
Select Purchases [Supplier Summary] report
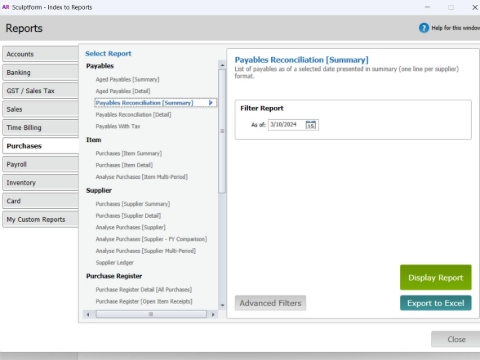tap(133, 204)
